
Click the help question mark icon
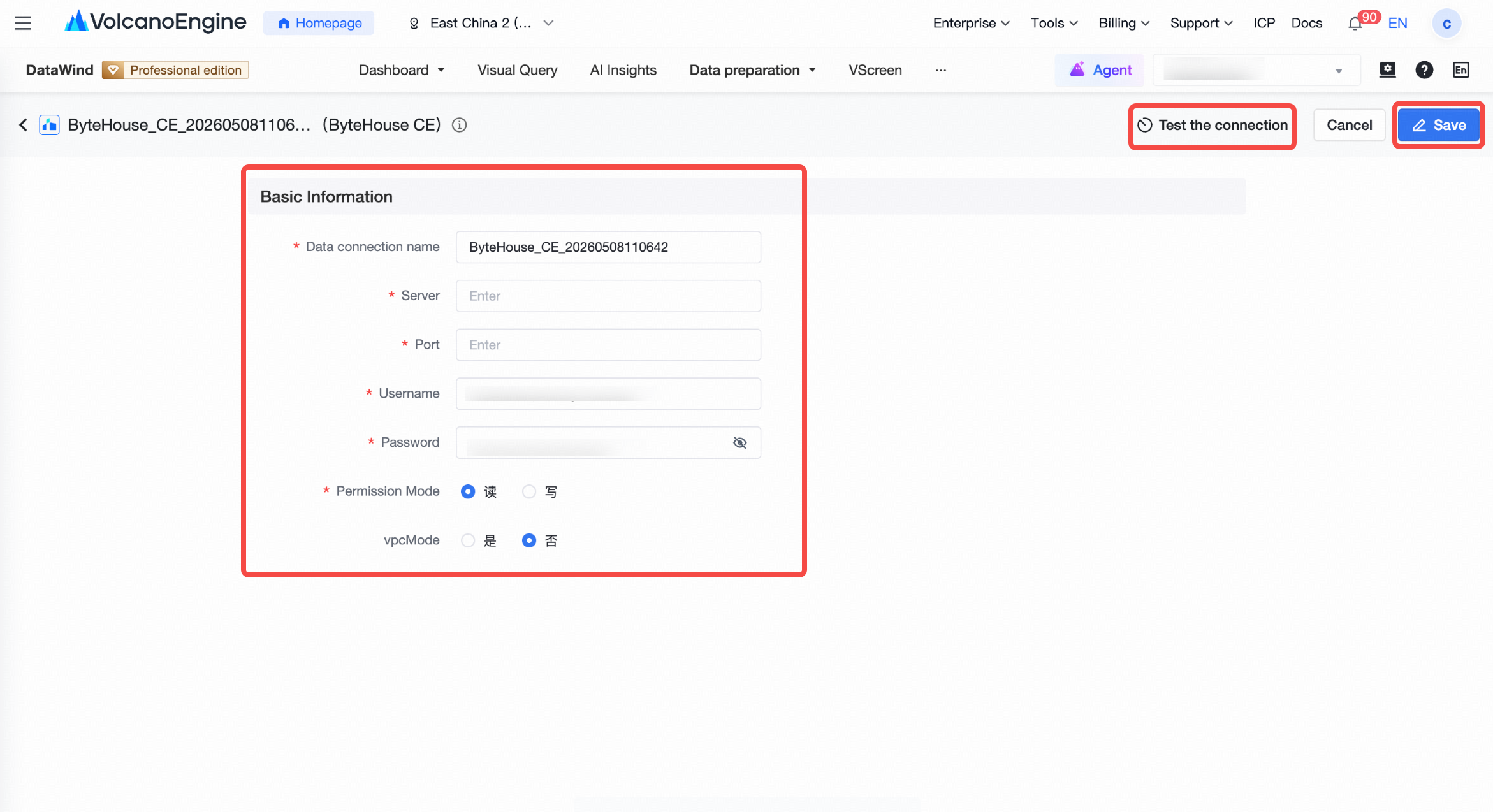(x=1424, y=70)
